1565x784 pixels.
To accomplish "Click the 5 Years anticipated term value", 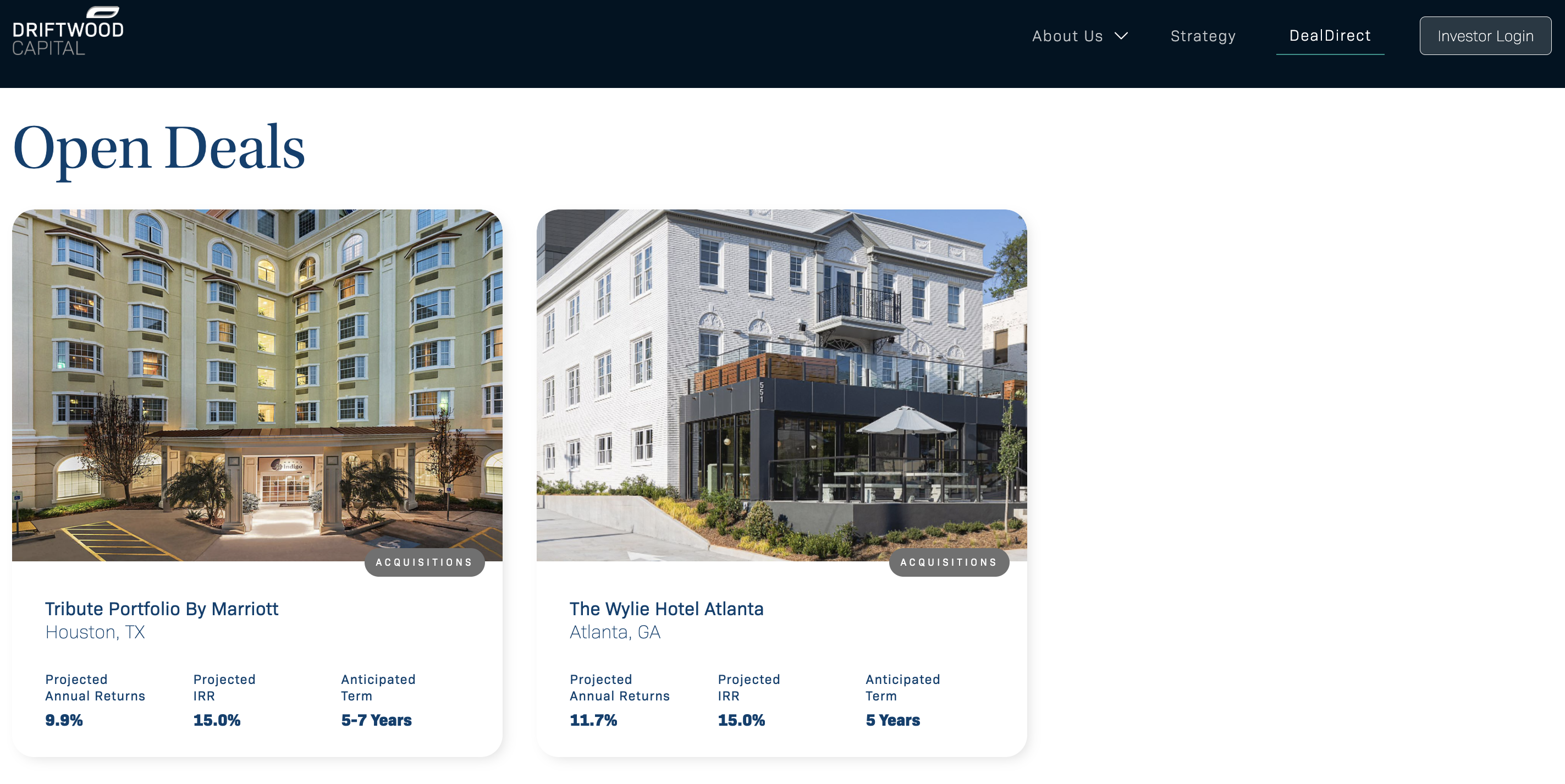I will click(x=892, y=720).
